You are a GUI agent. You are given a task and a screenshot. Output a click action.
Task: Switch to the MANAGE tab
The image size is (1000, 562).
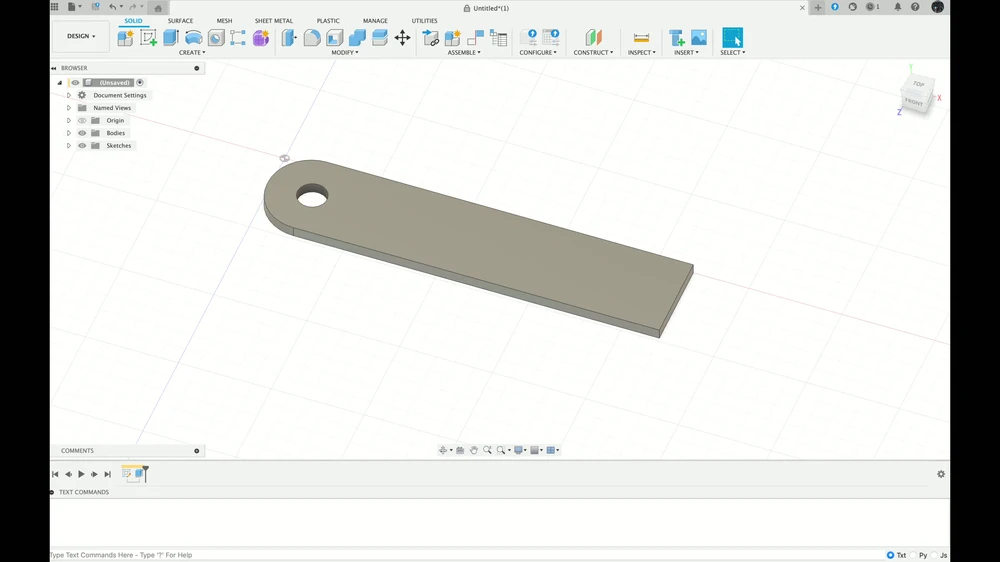375,20
